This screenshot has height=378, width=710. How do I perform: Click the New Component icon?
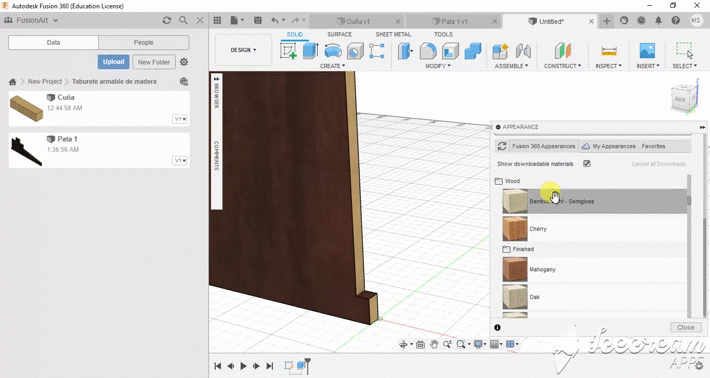500,51
